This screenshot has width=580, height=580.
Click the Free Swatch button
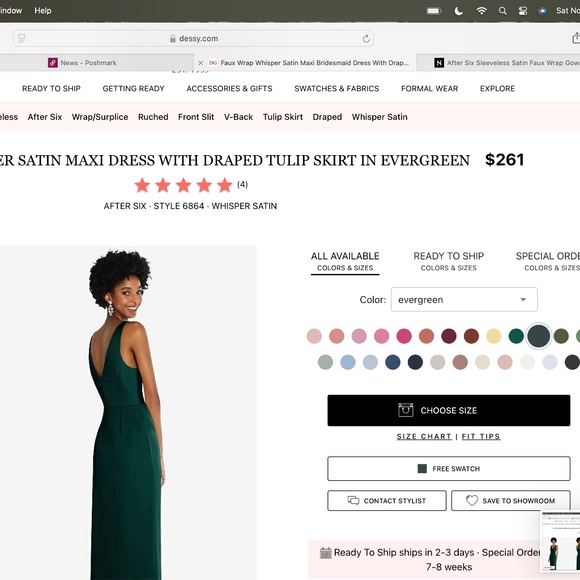pos(449,469)
